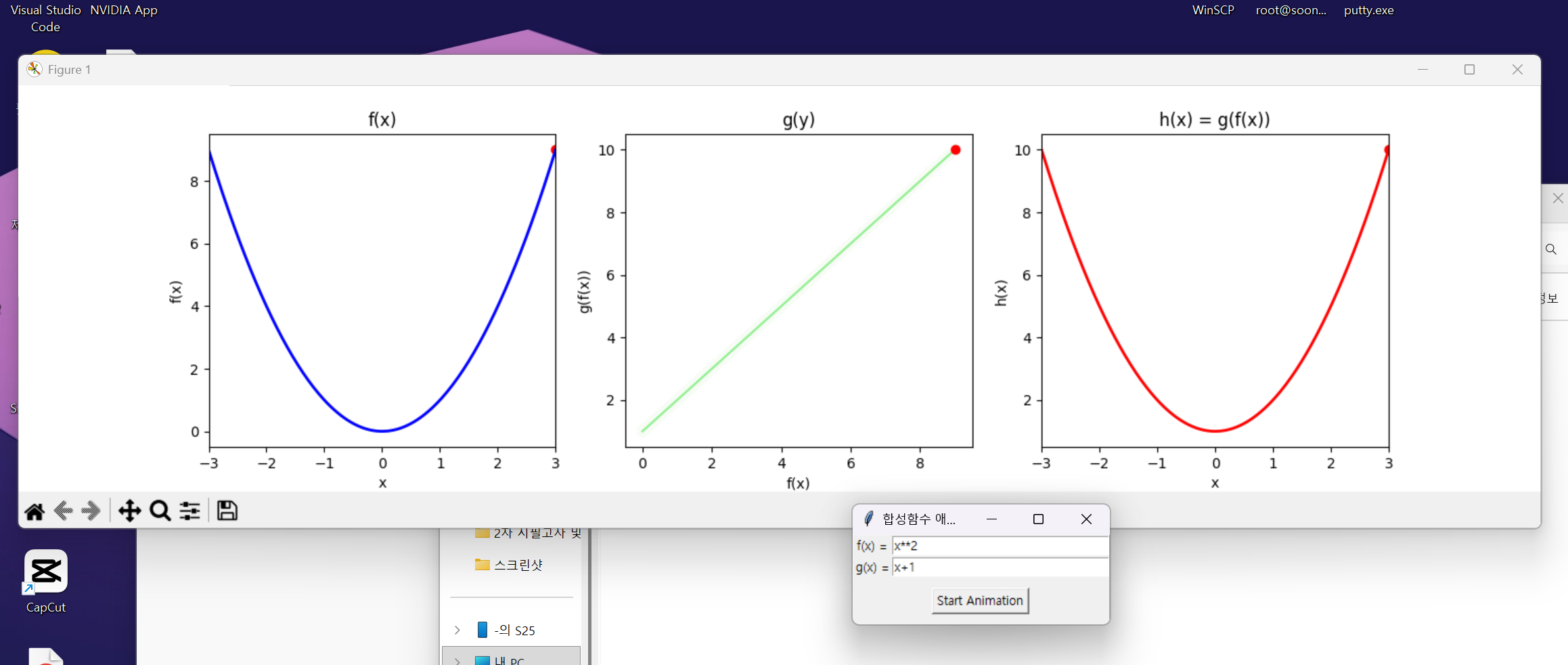Image resolution: width=1568 pixels, height=665 pixels.
Task: Go forward to next plot view
Action: tap(91, 511)
